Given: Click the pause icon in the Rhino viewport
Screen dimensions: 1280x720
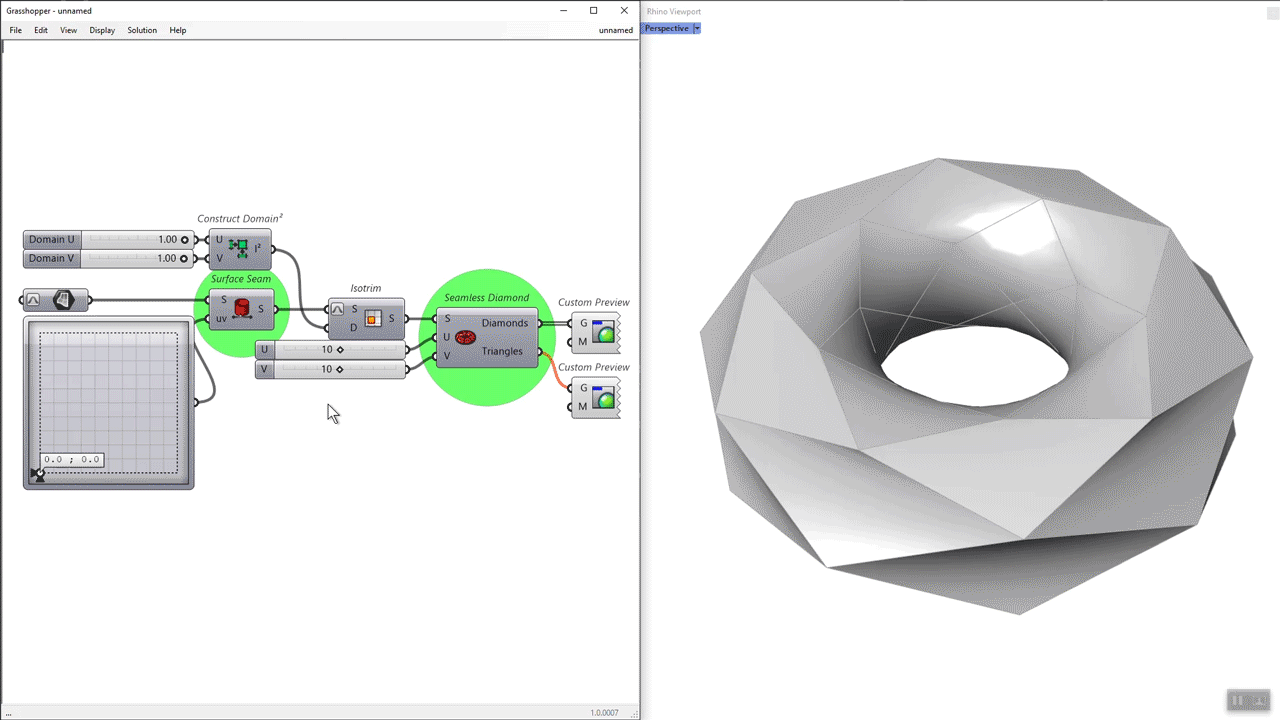Looking at the screenshot, I should tap(1238, 699).
